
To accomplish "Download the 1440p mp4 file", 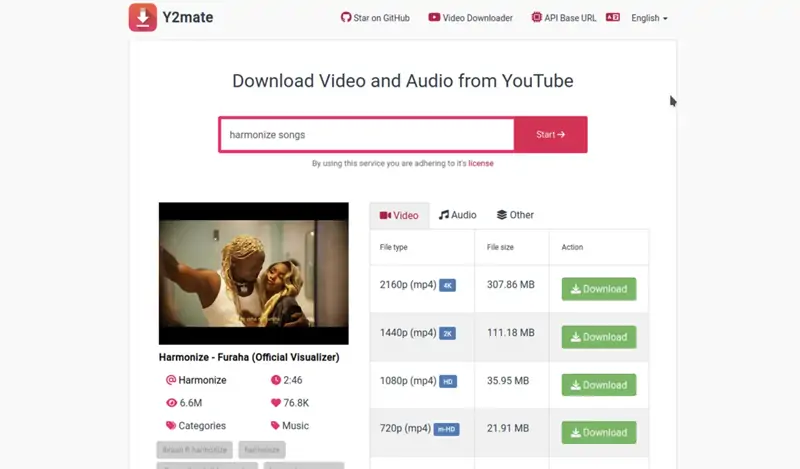I will pos(599,337).
